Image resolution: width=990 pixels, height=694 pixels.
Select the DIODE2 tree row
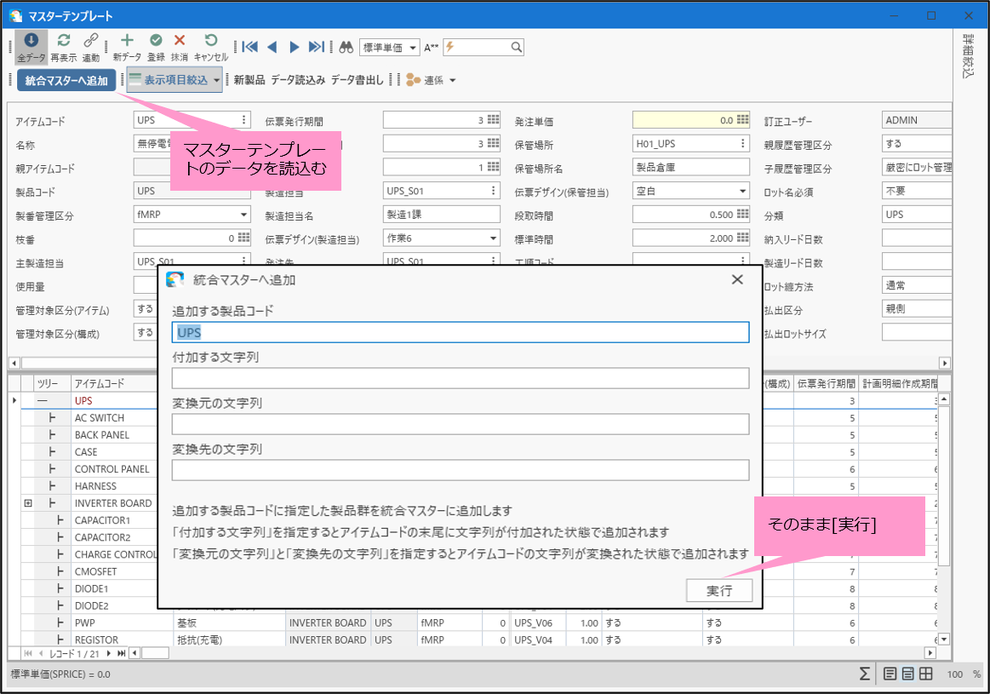(x=92, y=606)
